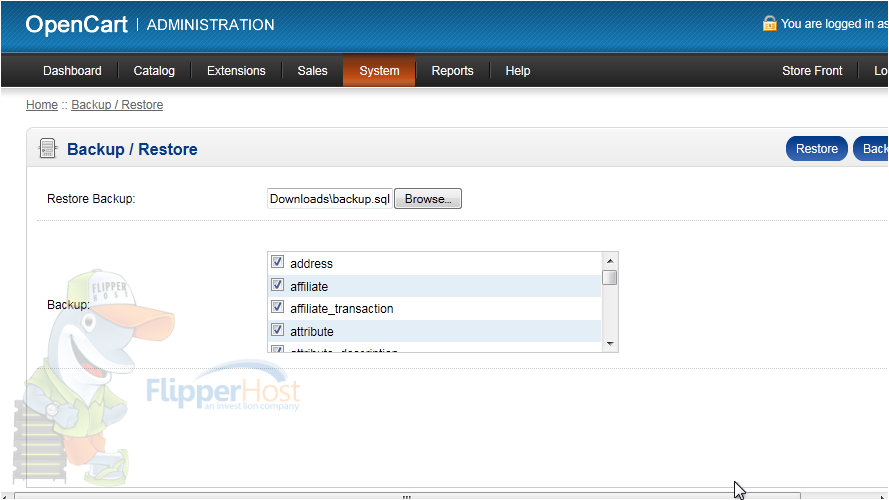Click the table list scroll down arrow
Viewport: 889px width, 500px height.
[x=610, y=344]
